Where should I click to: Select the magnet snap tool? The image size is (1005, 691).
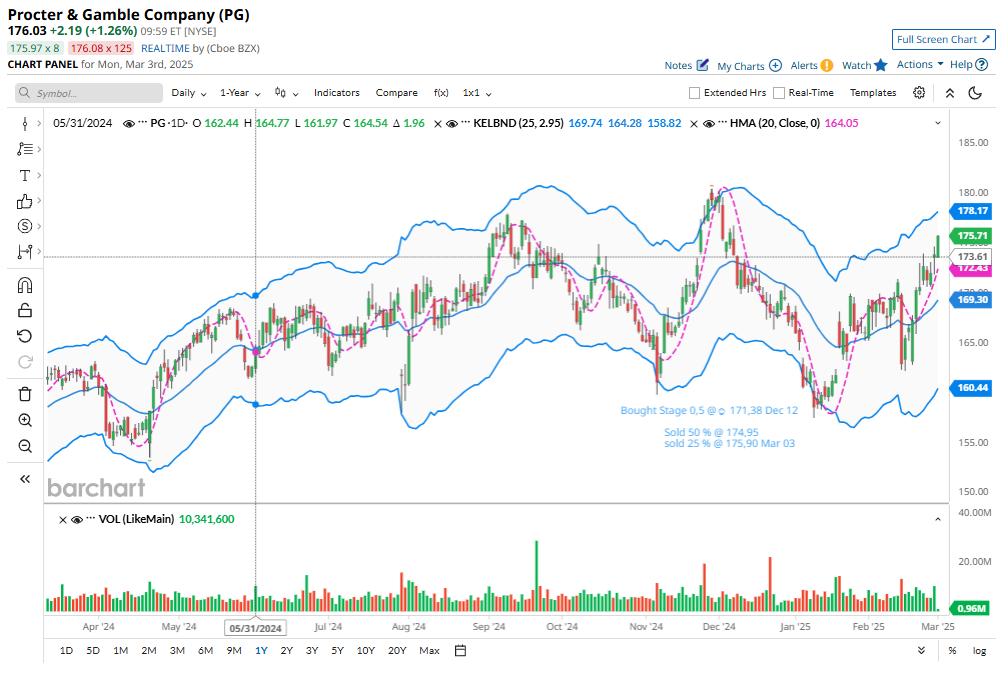25,285
